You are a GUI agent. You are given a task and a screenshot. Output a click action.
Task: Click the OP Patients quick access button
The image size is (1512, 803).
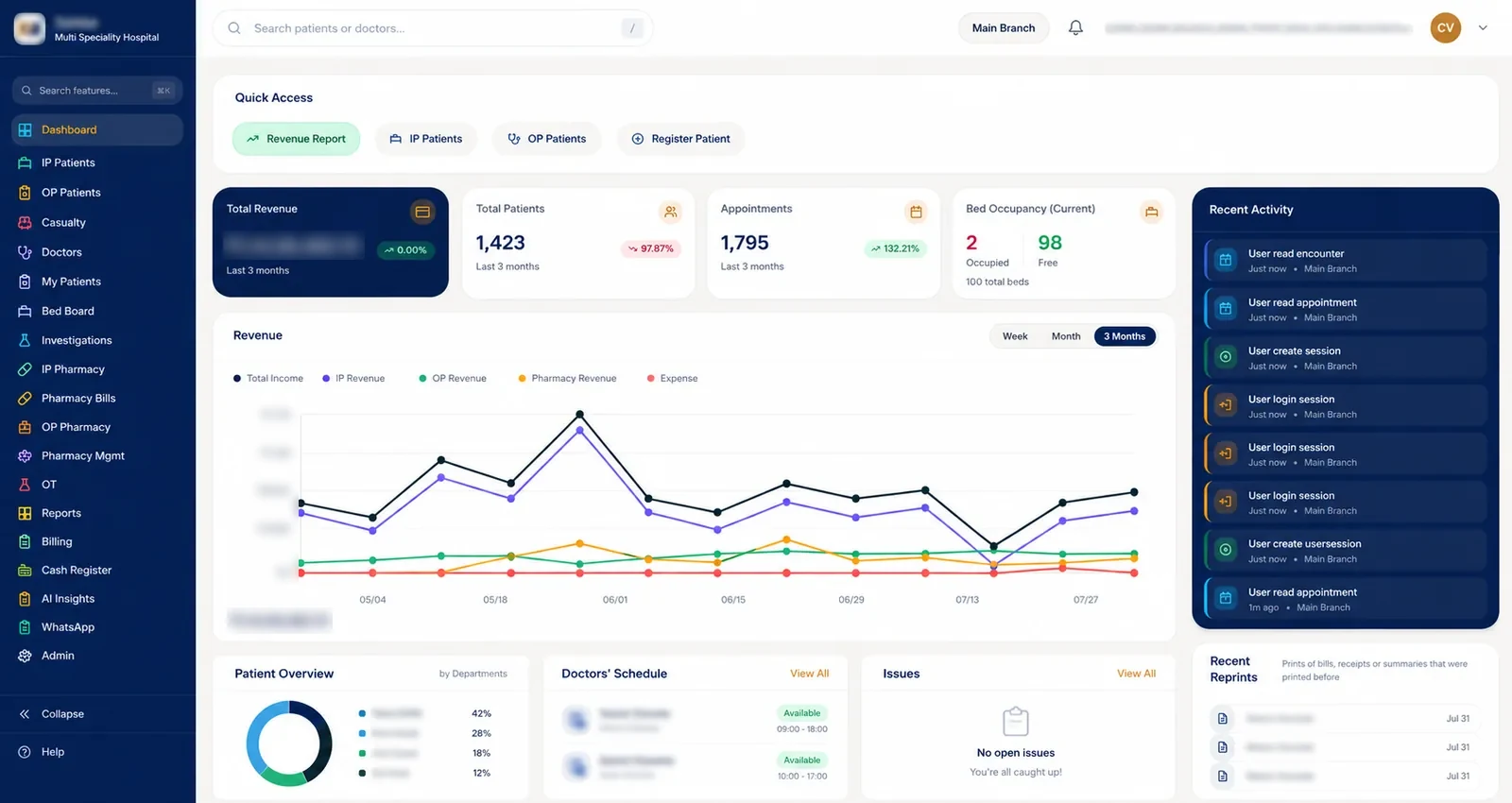[x=547, y=139]
